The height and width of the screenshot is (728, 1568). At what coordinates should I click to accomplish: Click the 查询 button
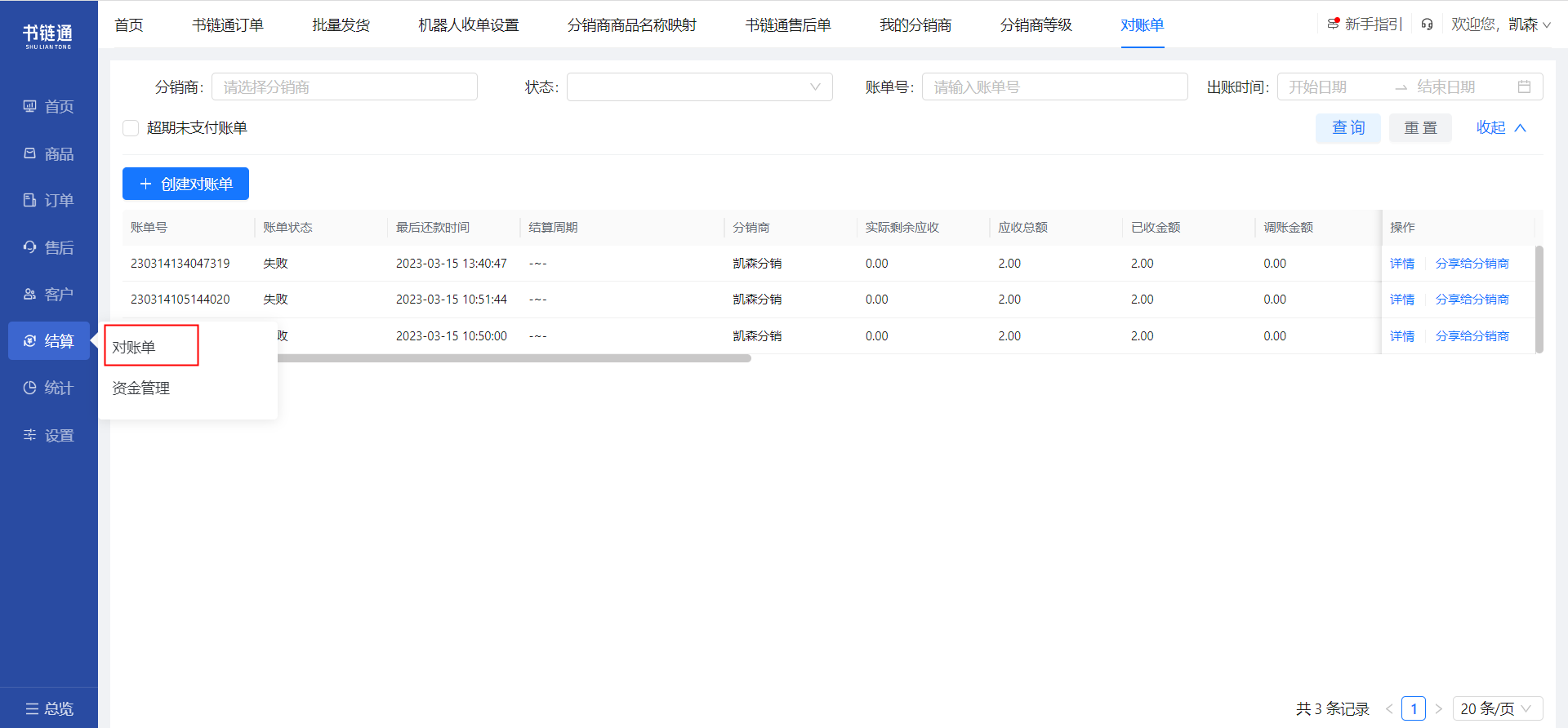[1348, 128]
